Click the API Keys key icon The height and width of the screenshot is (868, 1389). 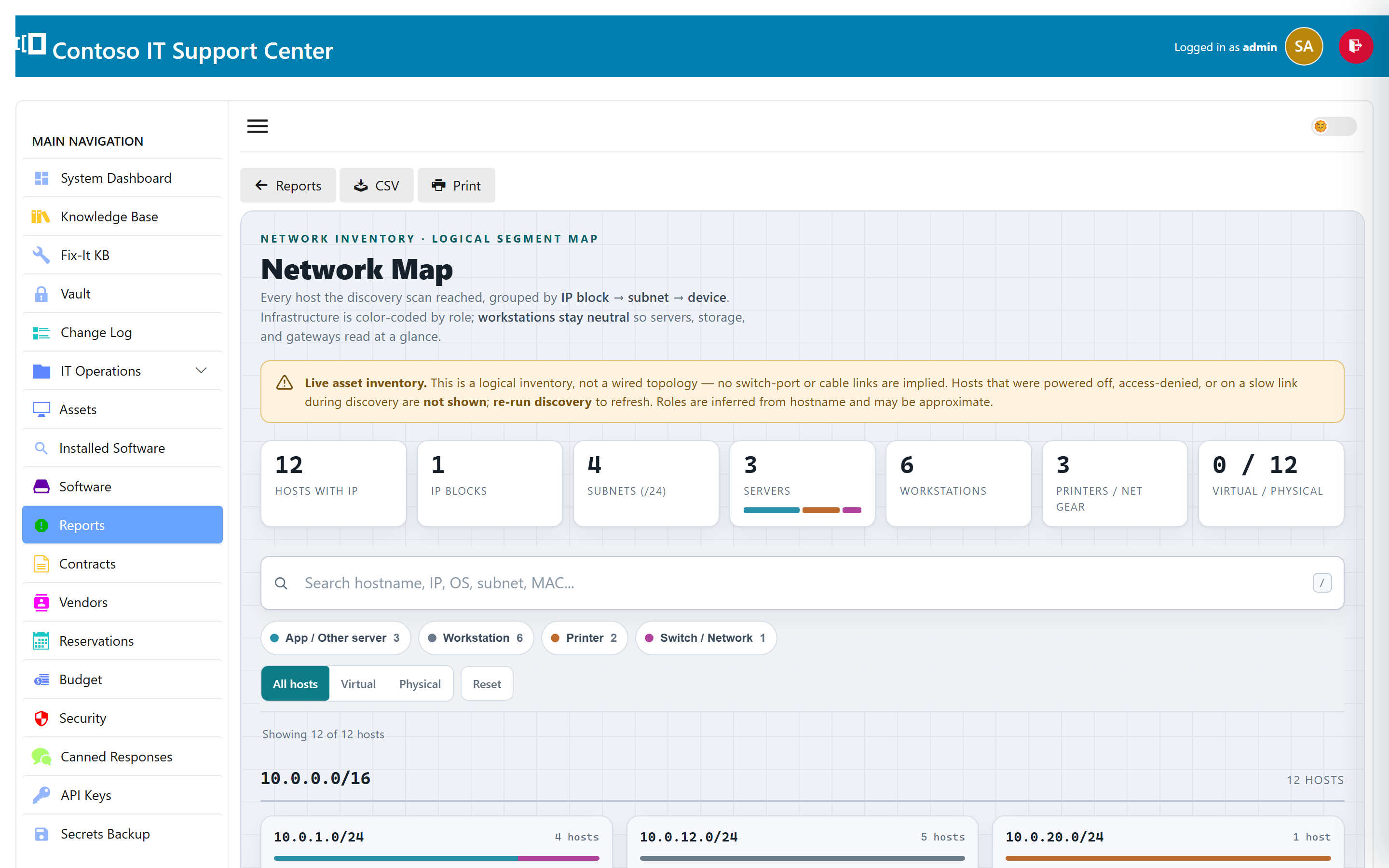[41, 795]
